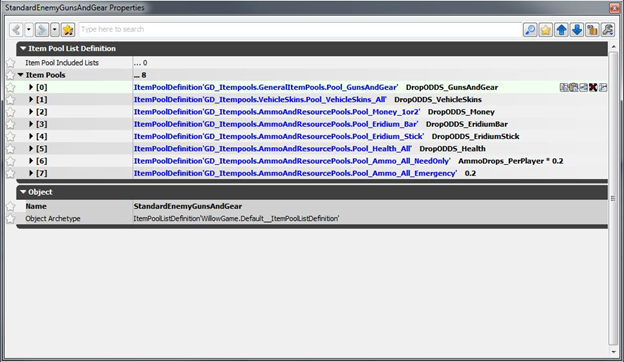The height and width of the screenshot is (362, 624).
Task: Click the red X delete icon on row [0]
Action: [x=593, y=88]
